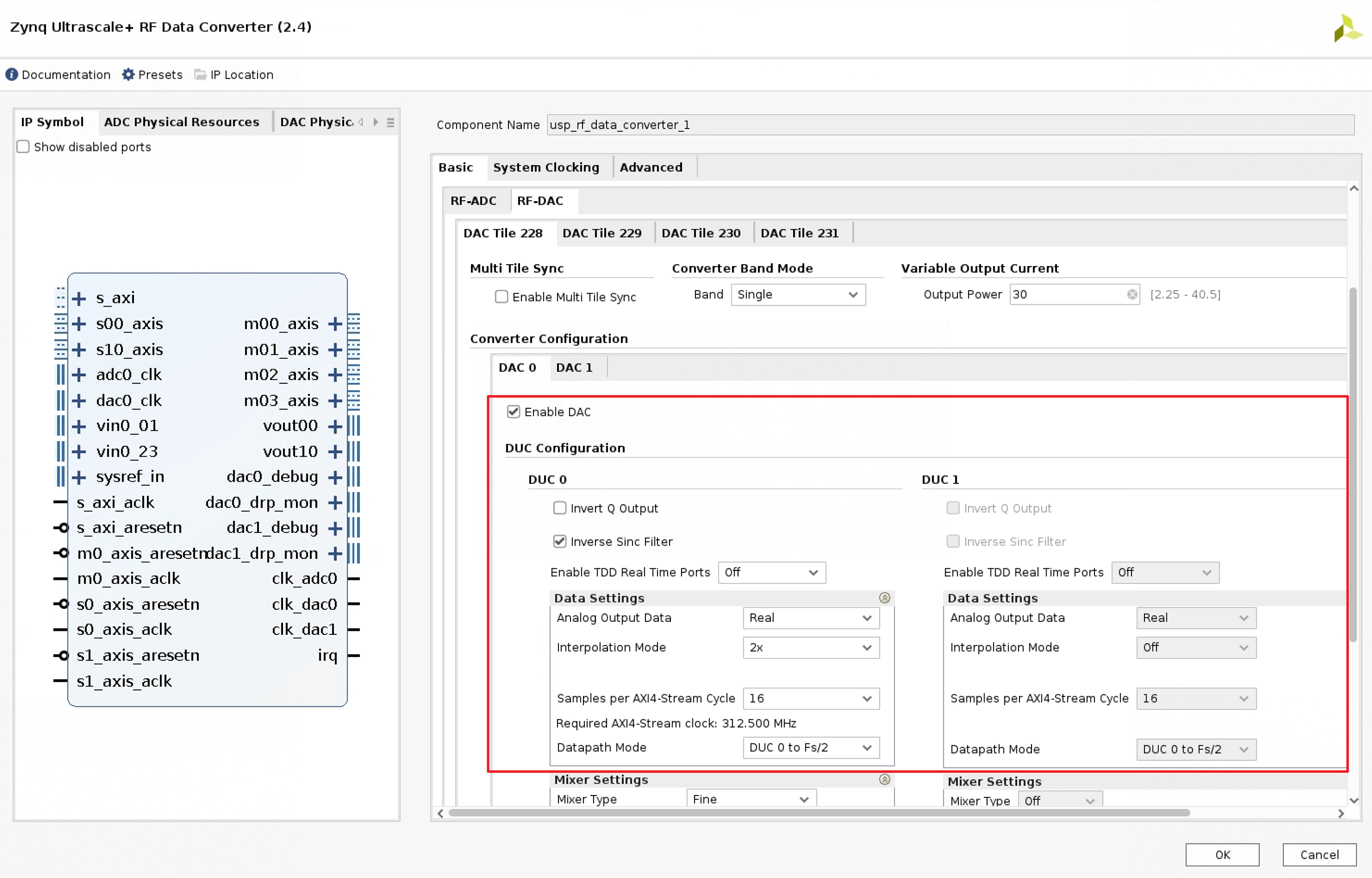Image resolution: width=1372 pixels, height=878 pixels.
Task: Expand the s_axi port plus icon
Action: [79, 298]
